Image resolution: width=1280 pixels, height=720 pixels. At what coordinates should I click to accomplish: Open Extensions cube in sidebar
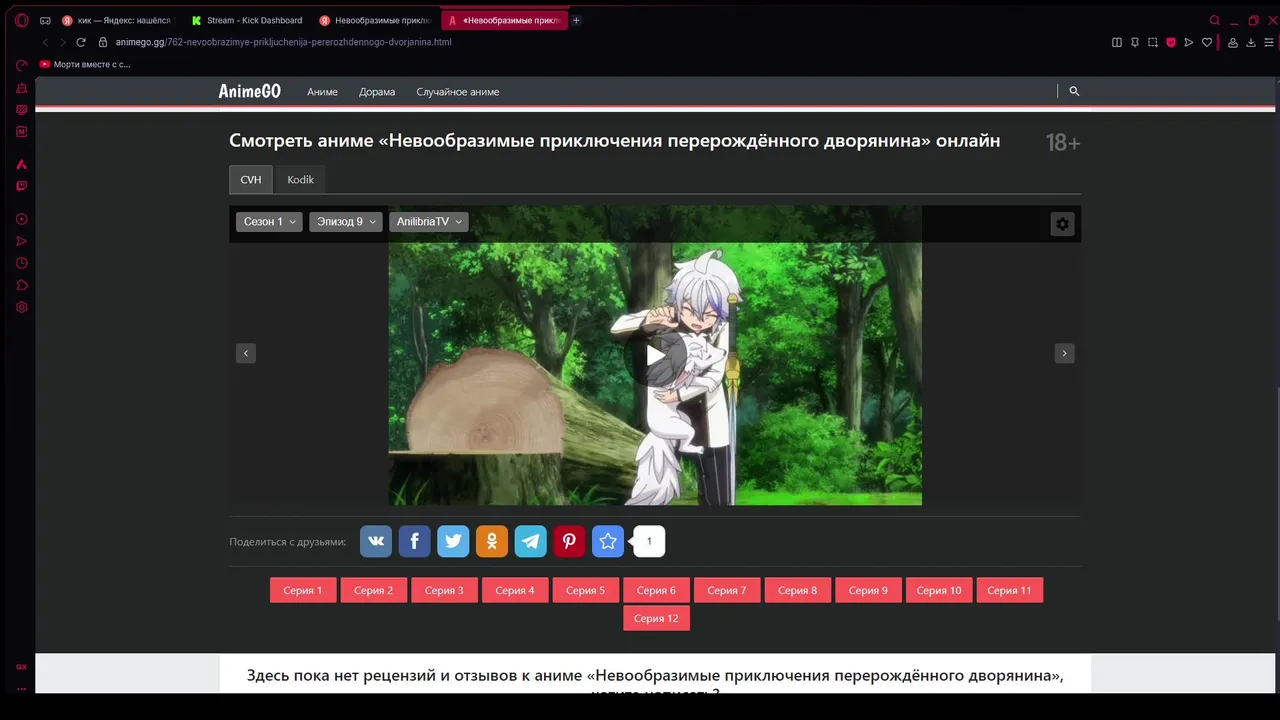tap(21, 285)
